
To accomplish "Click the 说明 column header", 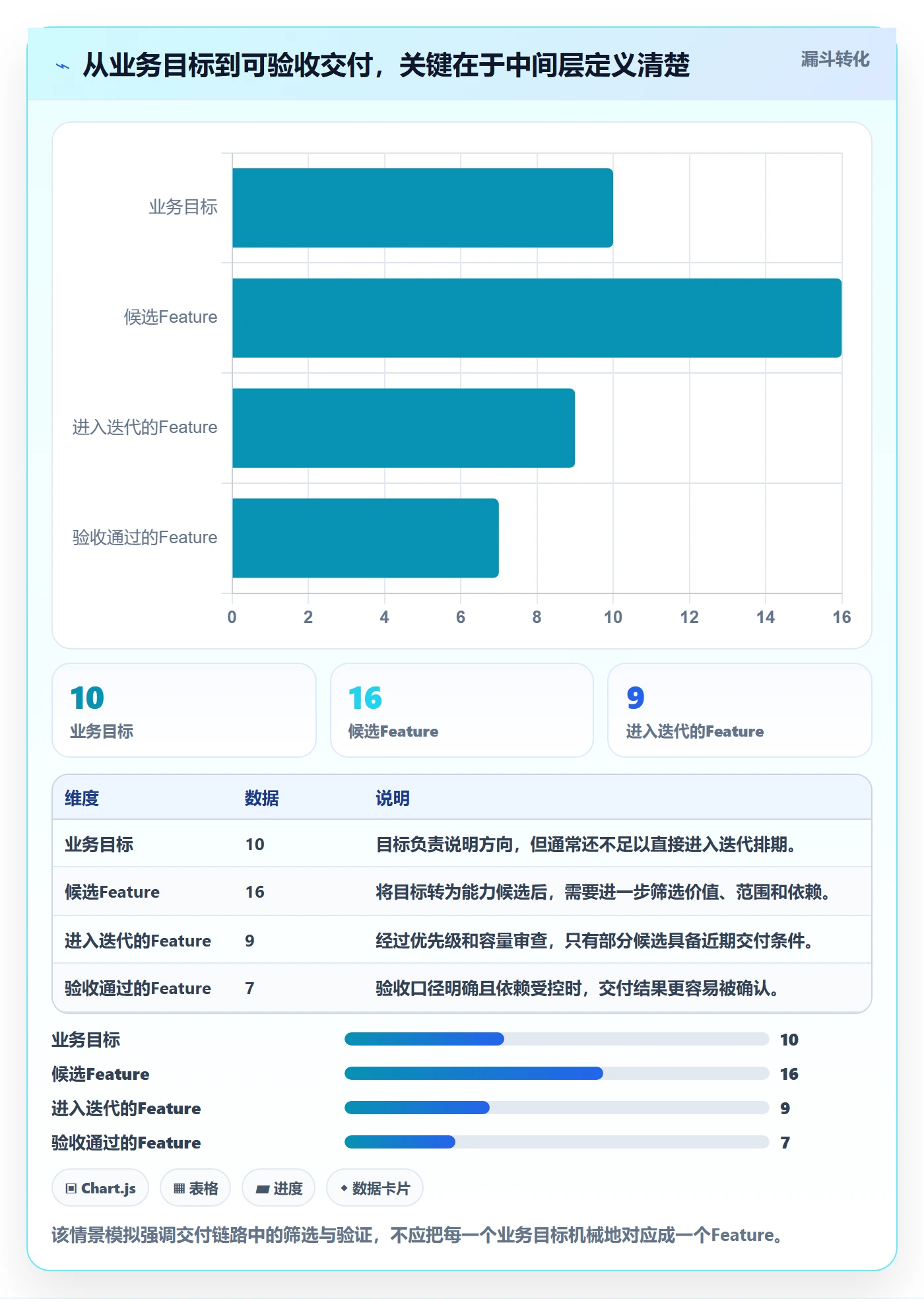I will (393, 798).
